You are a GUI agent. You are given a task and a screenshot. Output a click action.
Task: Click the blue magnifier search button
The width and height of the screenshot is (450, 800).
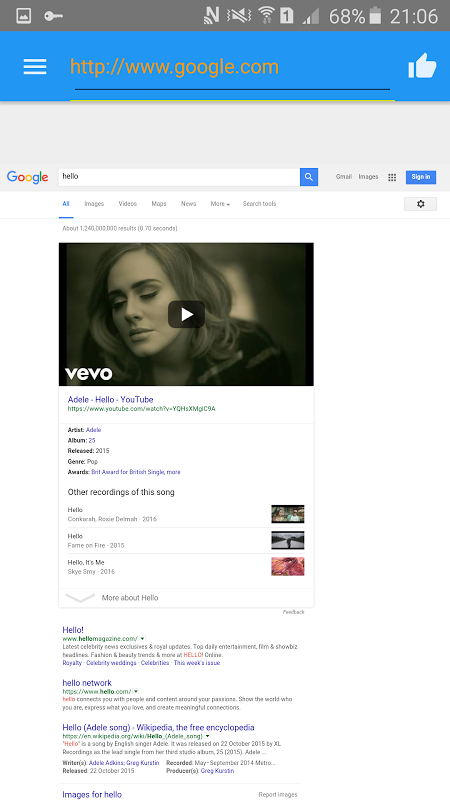click(x=309, y=177)
